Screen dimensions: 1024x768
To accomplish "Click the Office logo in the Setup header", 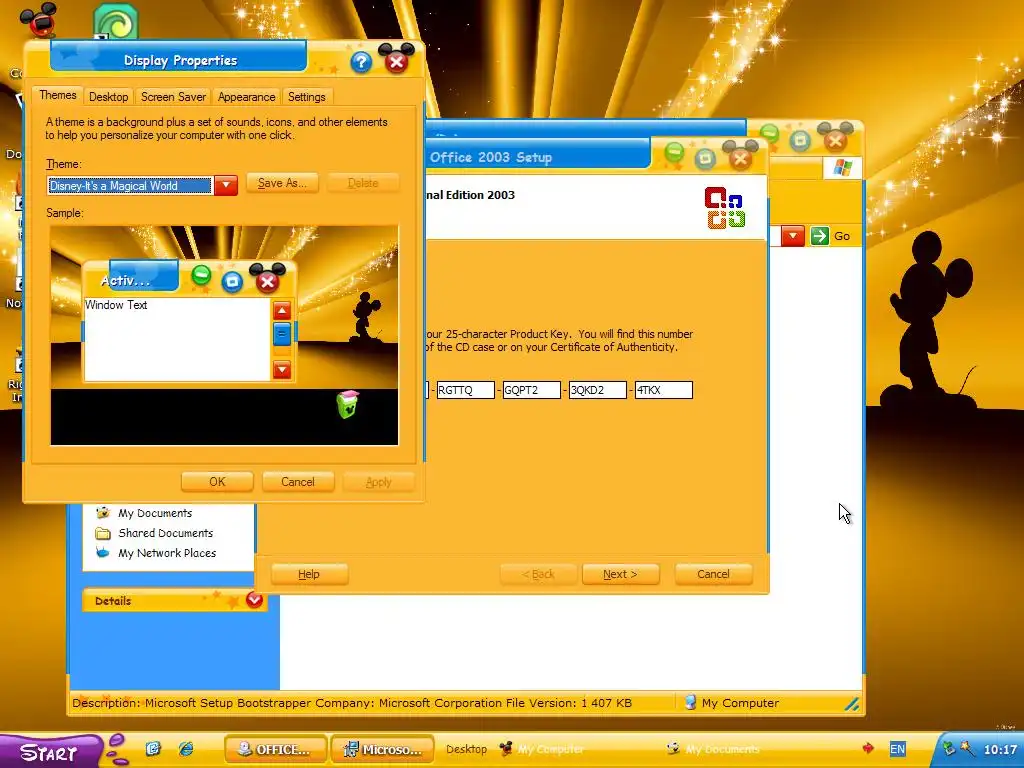I will tap(724, 208).
